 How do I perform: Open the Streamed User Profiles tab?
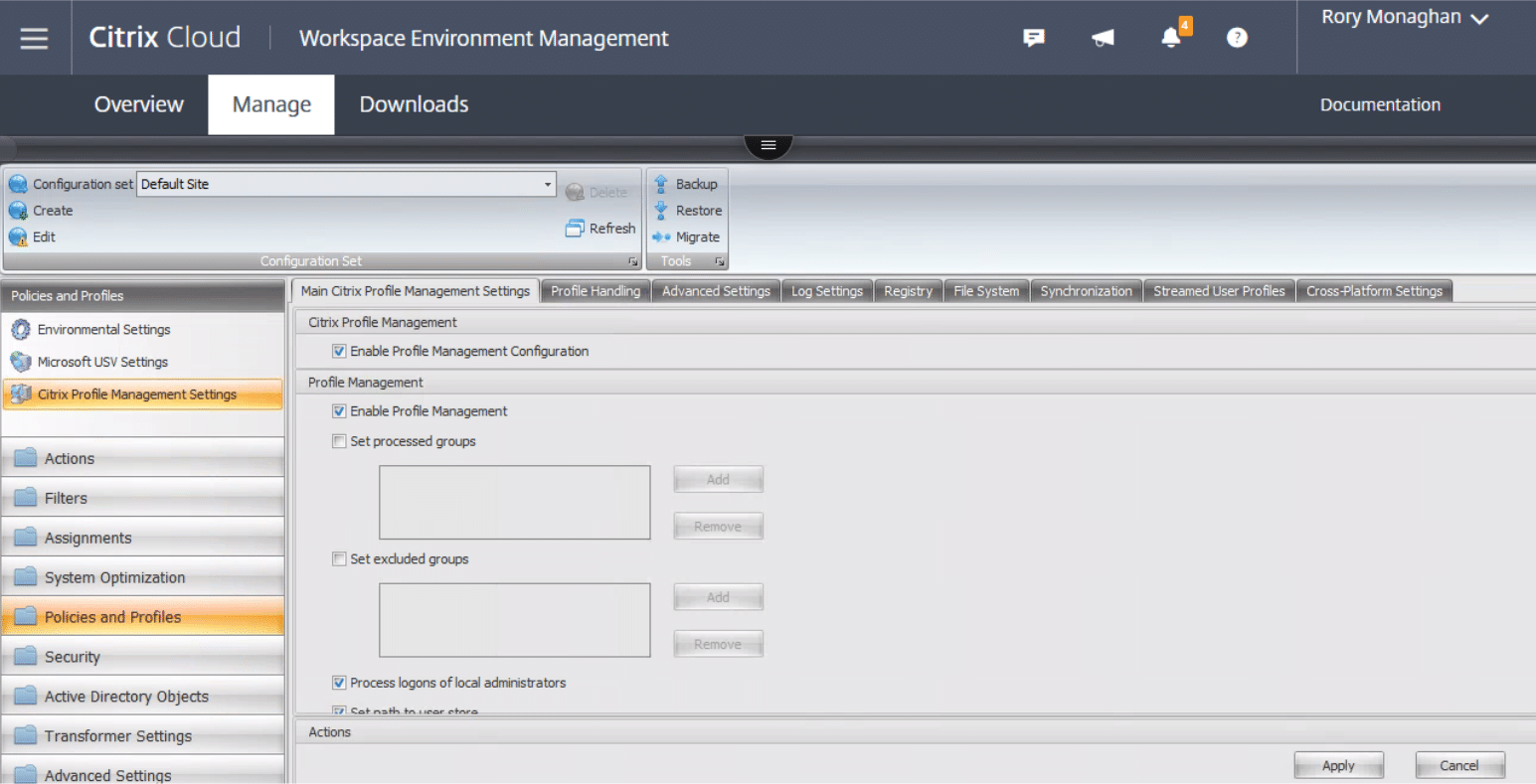click(1219, 291)
